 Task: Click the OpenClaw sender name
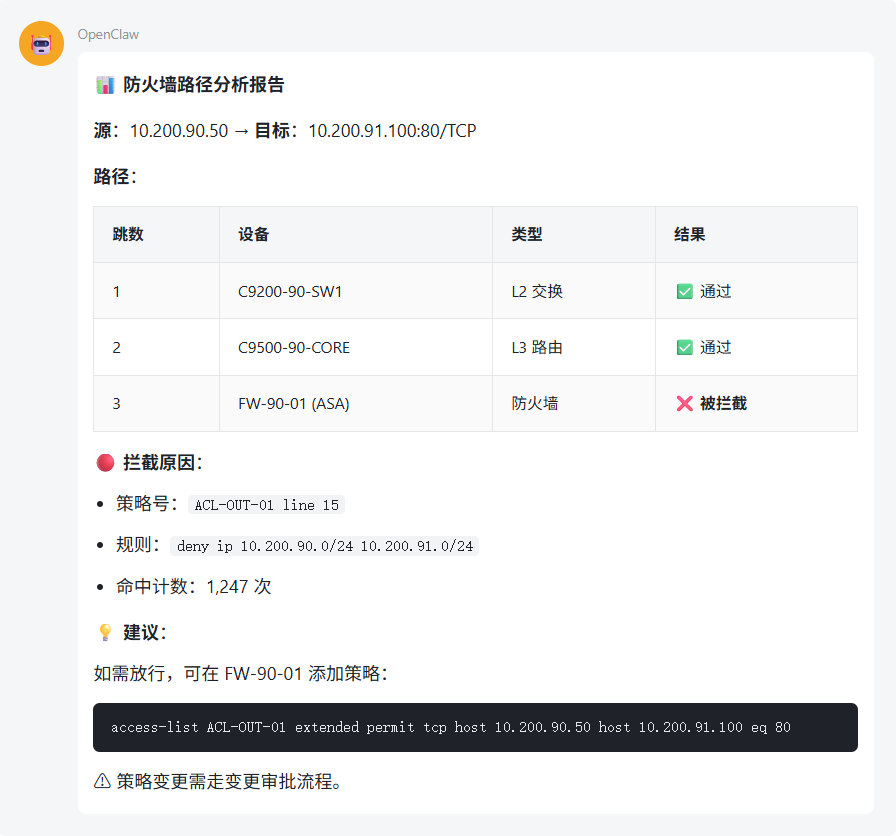(x=108, y=35)
